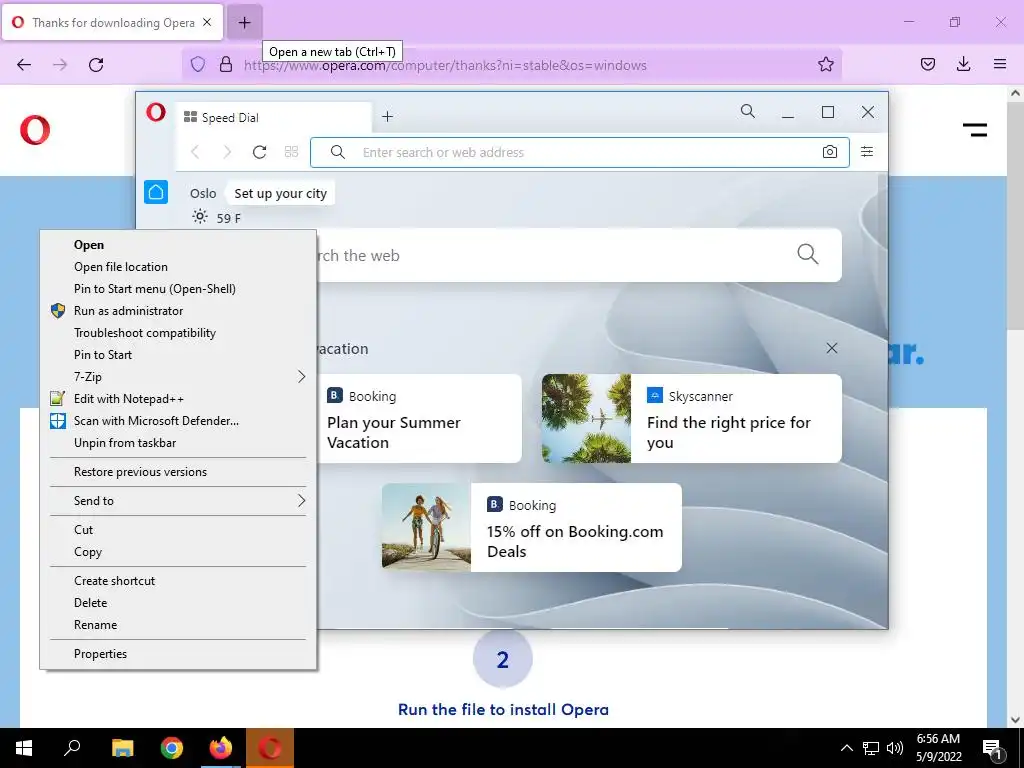Choose Edit with Notepad++
The width and height of the screenshot is (1024, 768).
(x=178, y=399)
